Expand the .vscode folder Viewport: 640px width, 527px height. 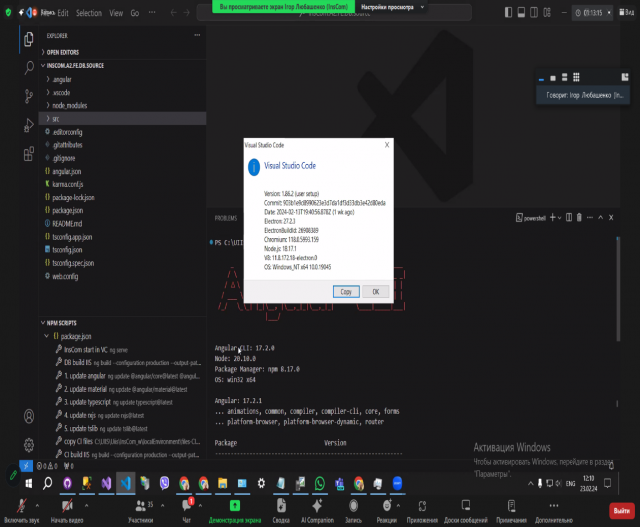tap(61, 92)
